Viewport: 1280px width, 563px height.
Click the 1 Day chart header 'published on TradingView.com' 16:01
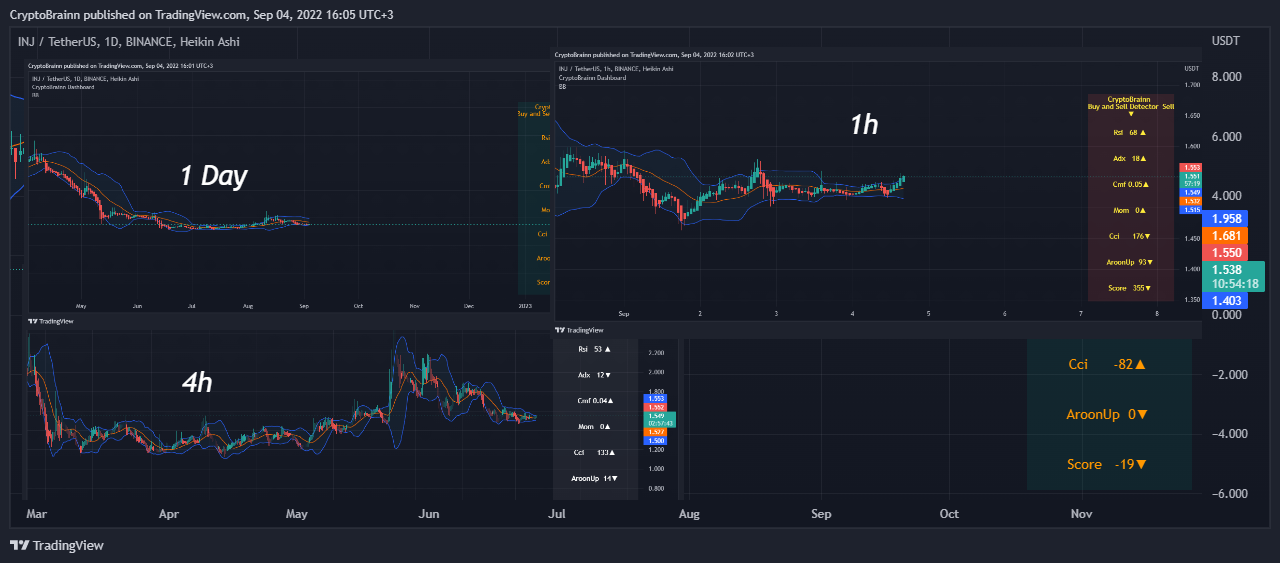(120, 65)
